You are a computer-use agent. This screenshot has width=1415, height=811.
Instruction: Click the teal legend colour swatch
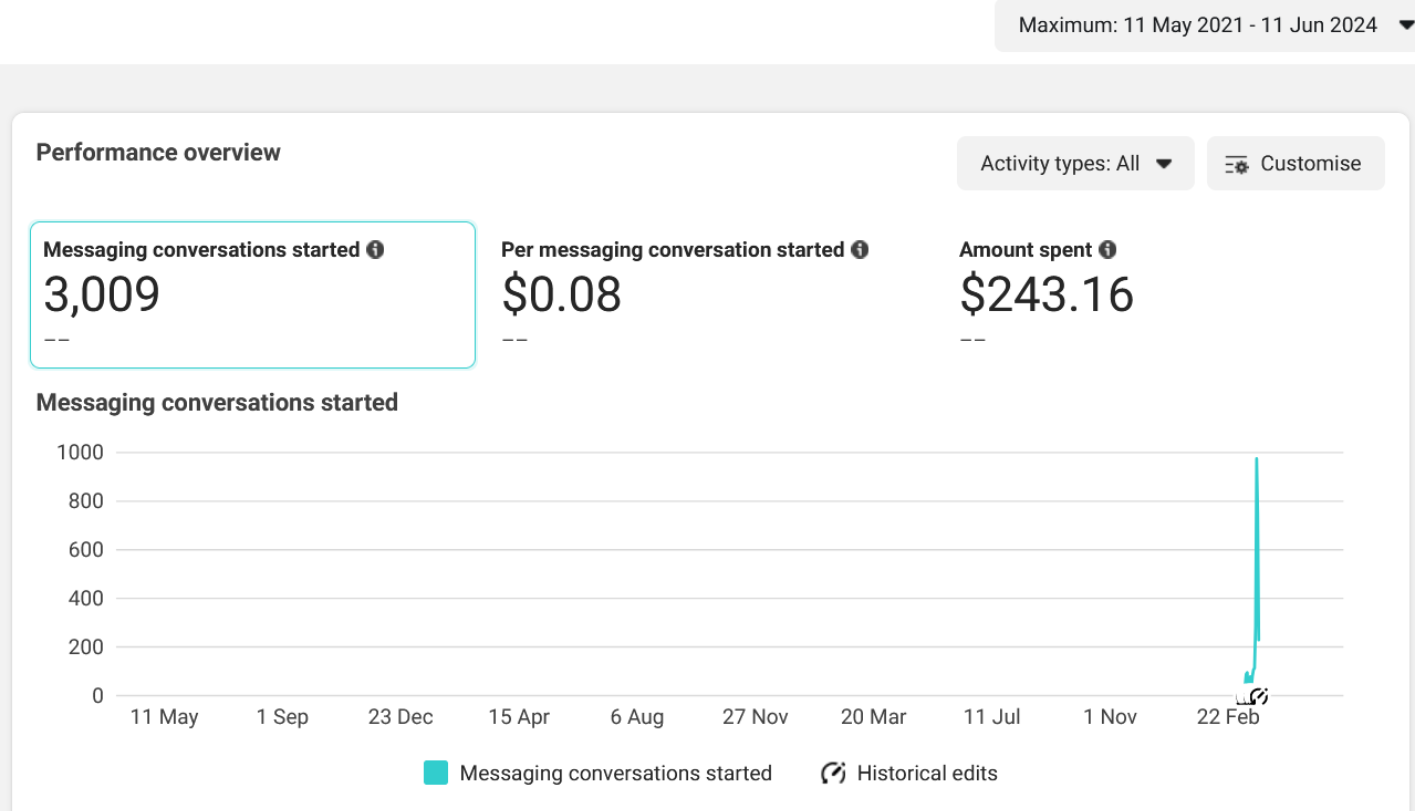tap(436, 773)
